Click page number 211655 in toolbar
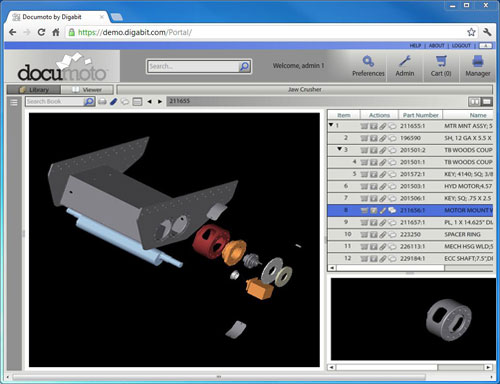Screen dimensions: 500x384 click(179, 101)
